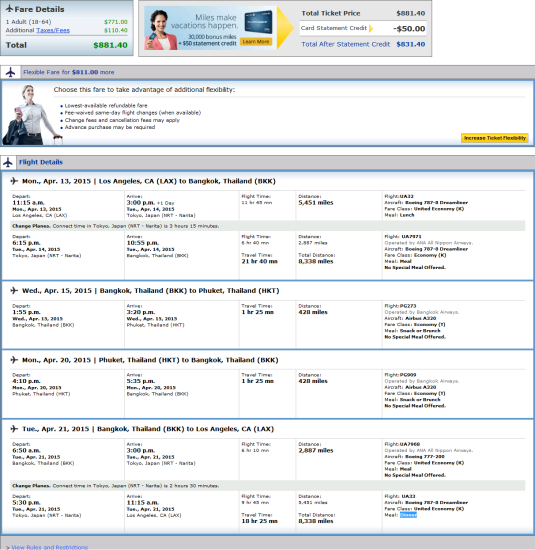This screenshot has width=535, height=550.
Task: Click the highlighted Dinner meal text
Action: coord(408,515)
